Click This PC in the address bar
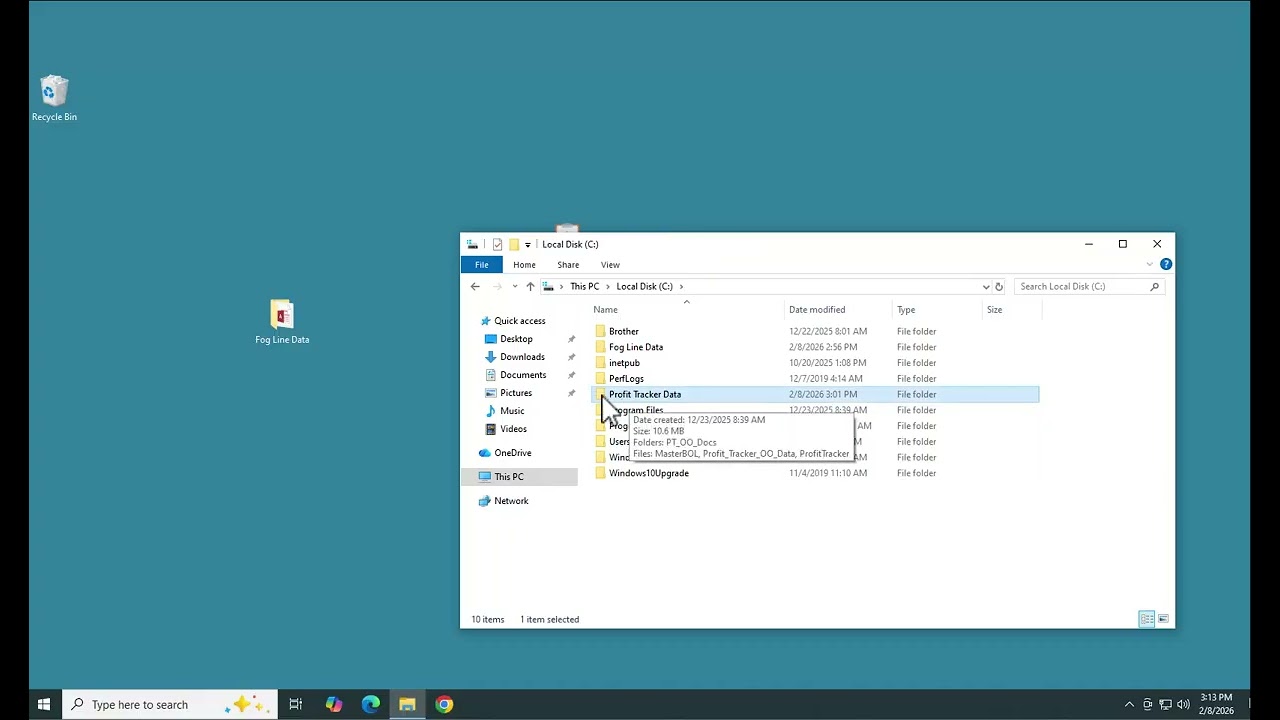The image size is (1280, 720). click(x=585, y=287)
